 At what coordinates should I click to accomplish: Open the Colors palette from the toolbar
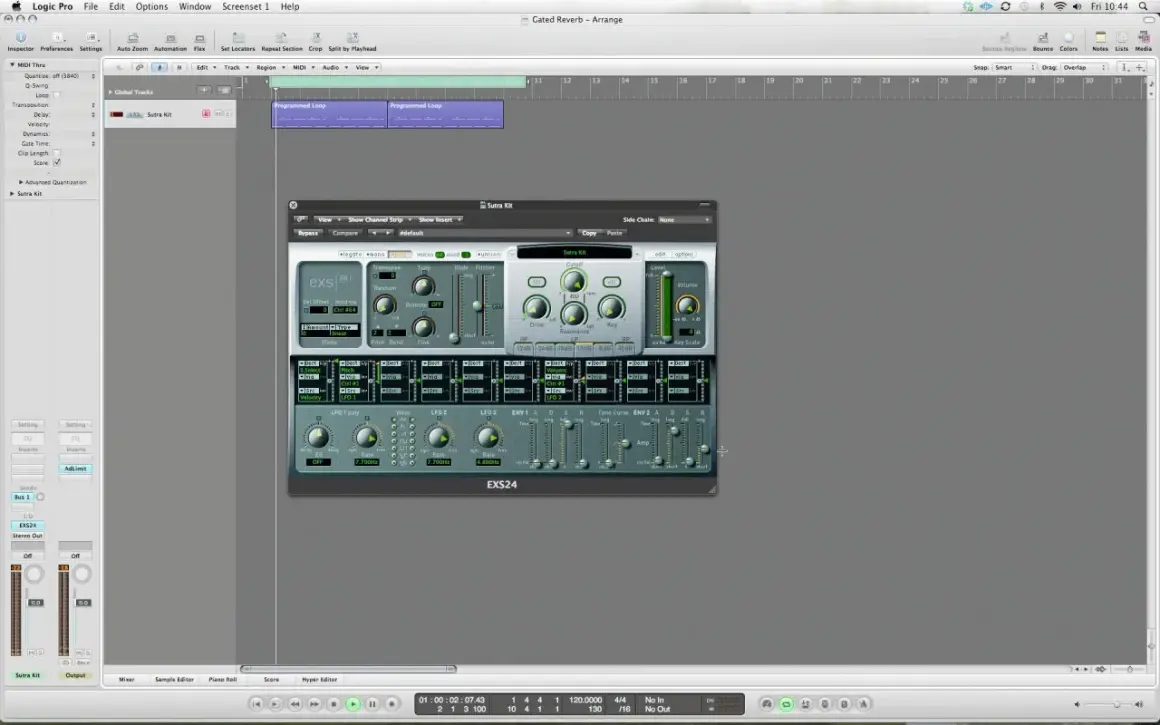point(1068,41)
